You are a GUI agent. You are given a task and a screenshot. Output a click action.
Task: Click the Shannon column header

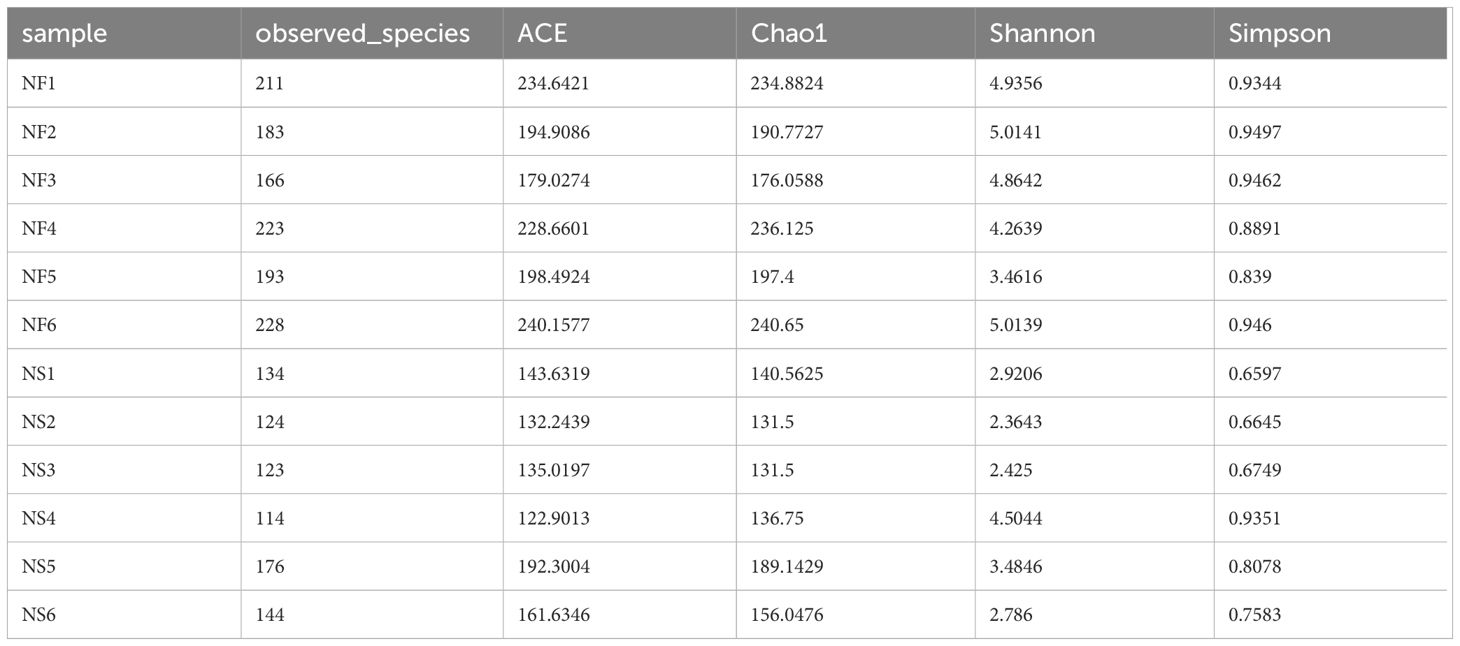[x=1042, y=33]
